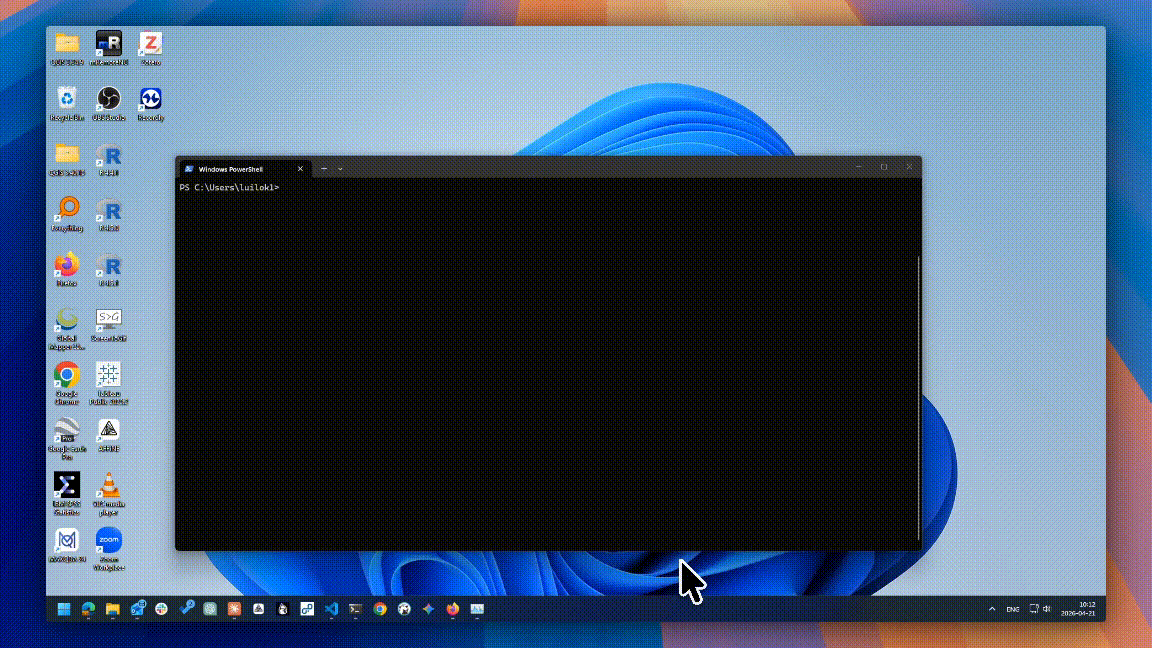Select the Everything search desktop icon
Viewport: 1152px width, 648px height.
point(67,210)
